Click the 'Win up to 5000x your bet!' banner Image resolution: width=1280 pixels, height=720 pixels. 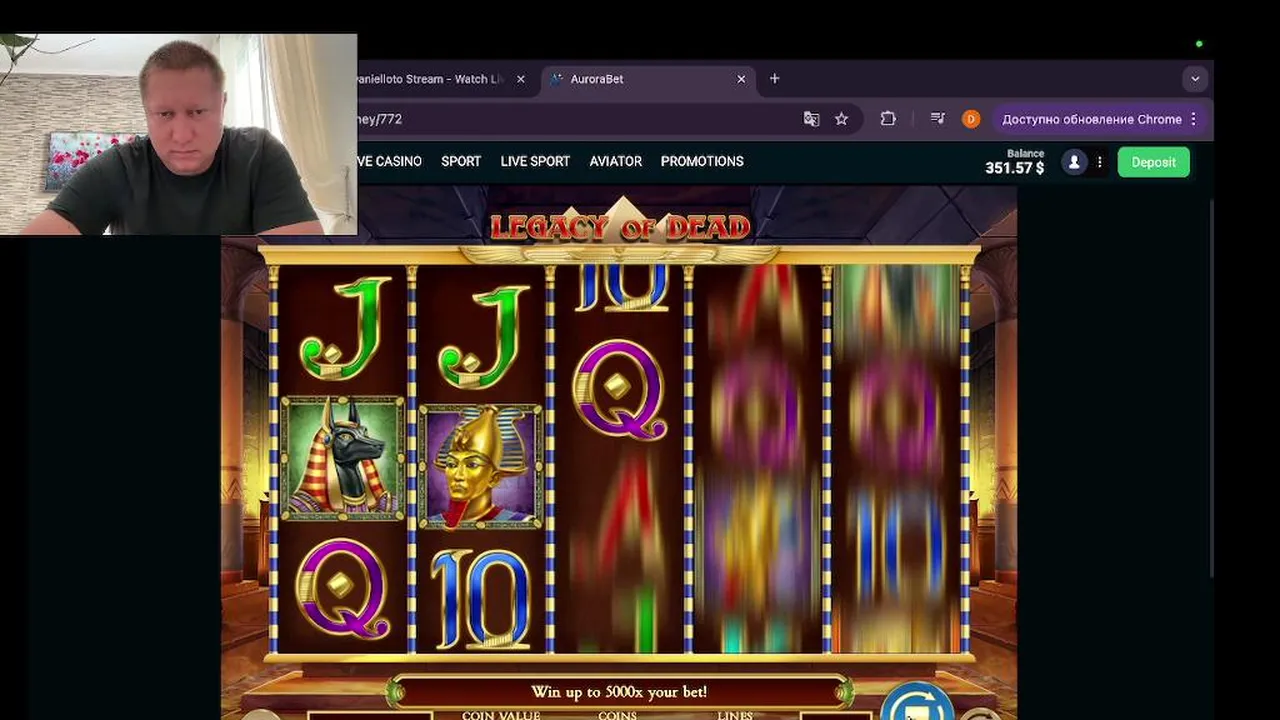[619, 692]
